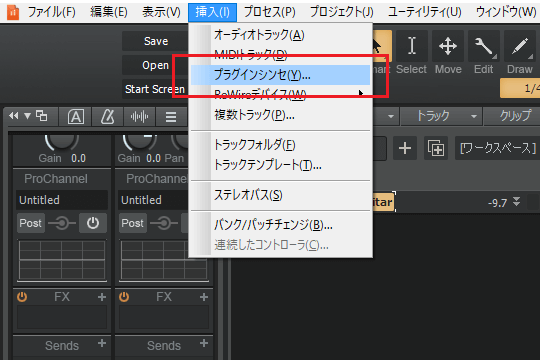Choose トラックテンプレート entry
Viewport: 540px width, 360px height.
280,165
